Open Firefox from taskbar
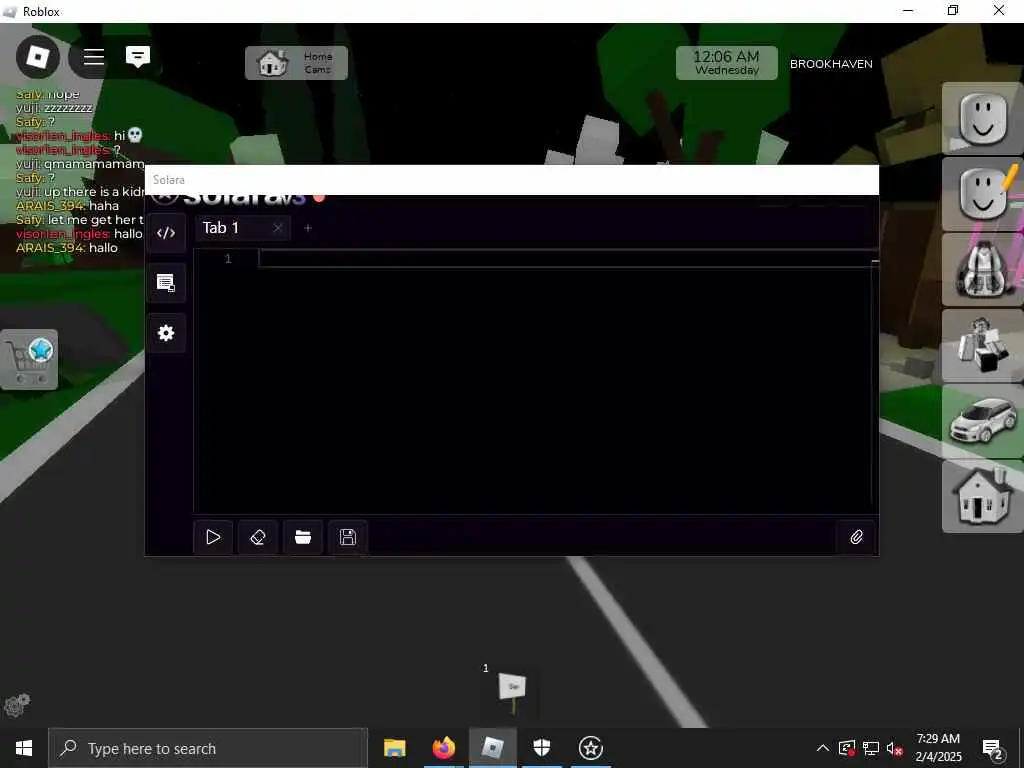Image resolution: width=1024 pixels, height=768 pixels. tap(443, 748)
